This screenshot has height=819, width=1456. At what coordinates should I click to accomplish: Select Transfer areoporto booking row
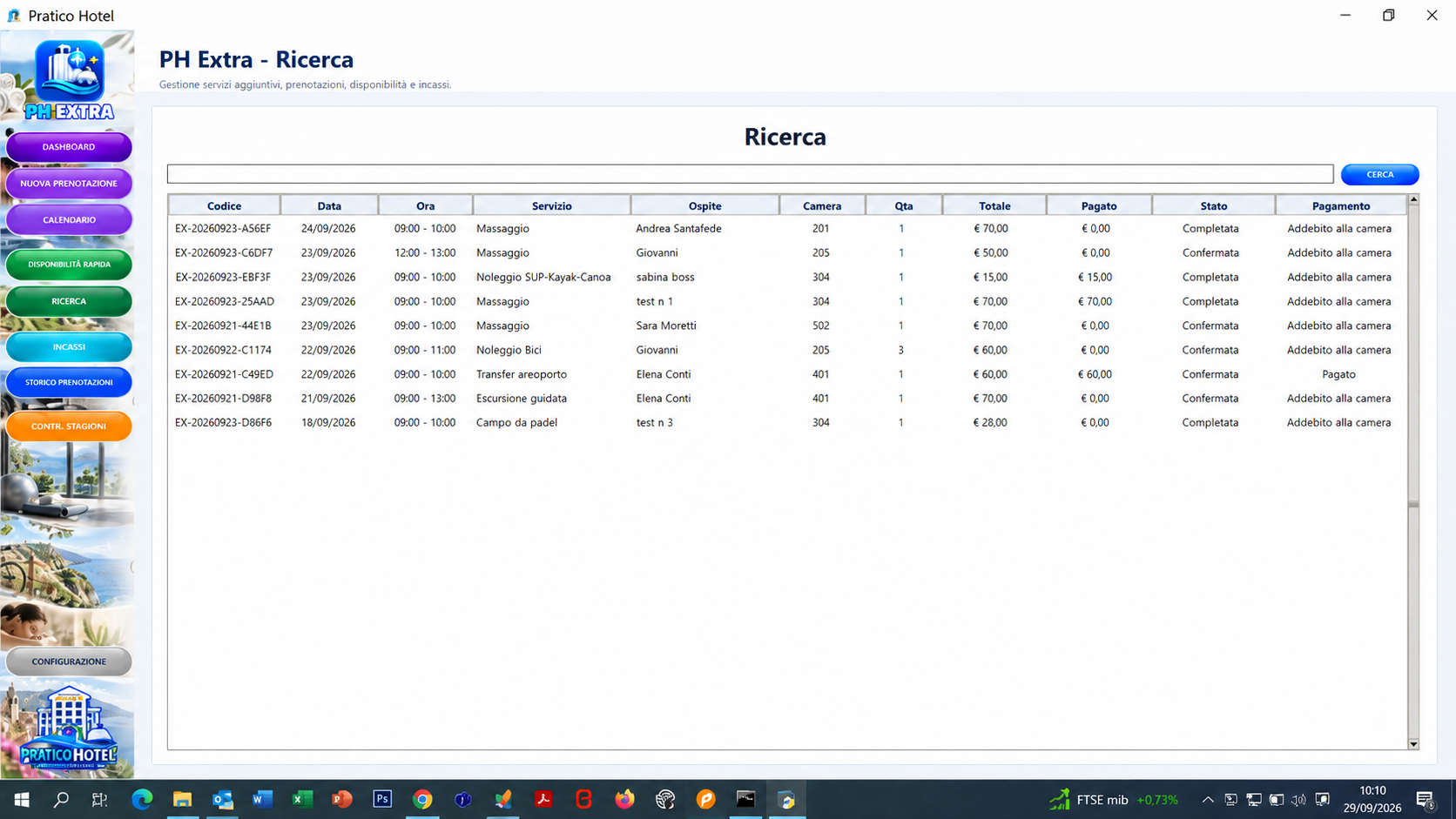pyautogui.click(x=787, y=374)
